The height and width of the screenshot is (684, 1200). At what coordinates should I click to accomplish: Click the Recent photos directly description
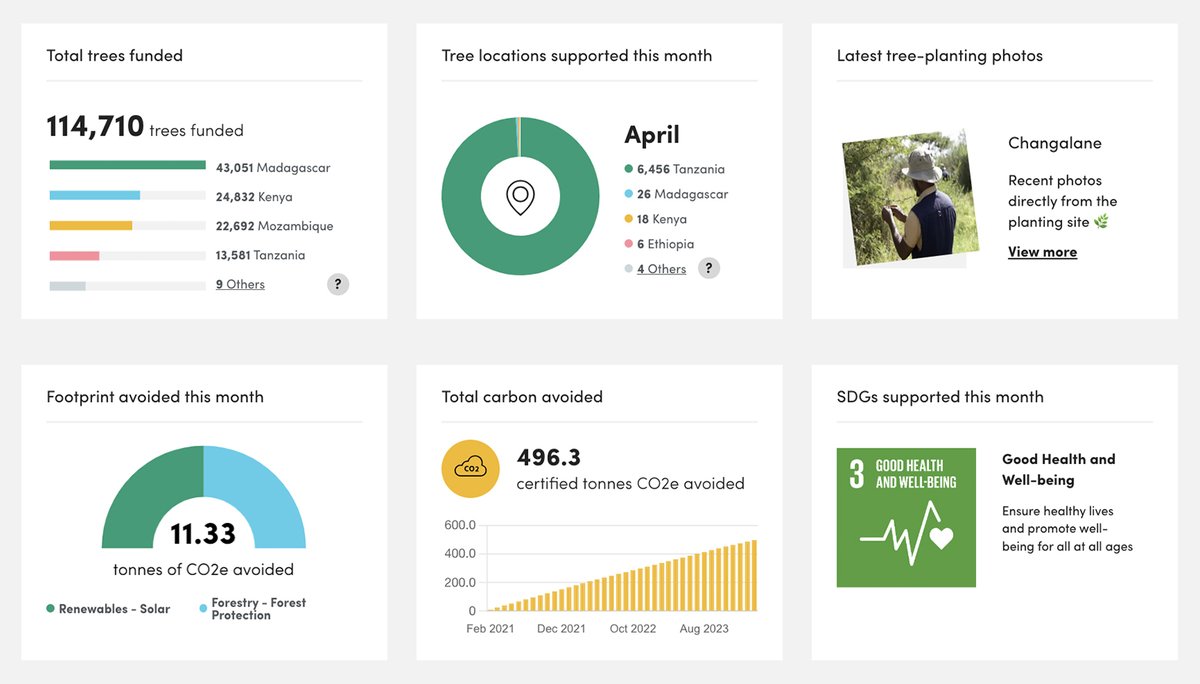point(1062,201)
